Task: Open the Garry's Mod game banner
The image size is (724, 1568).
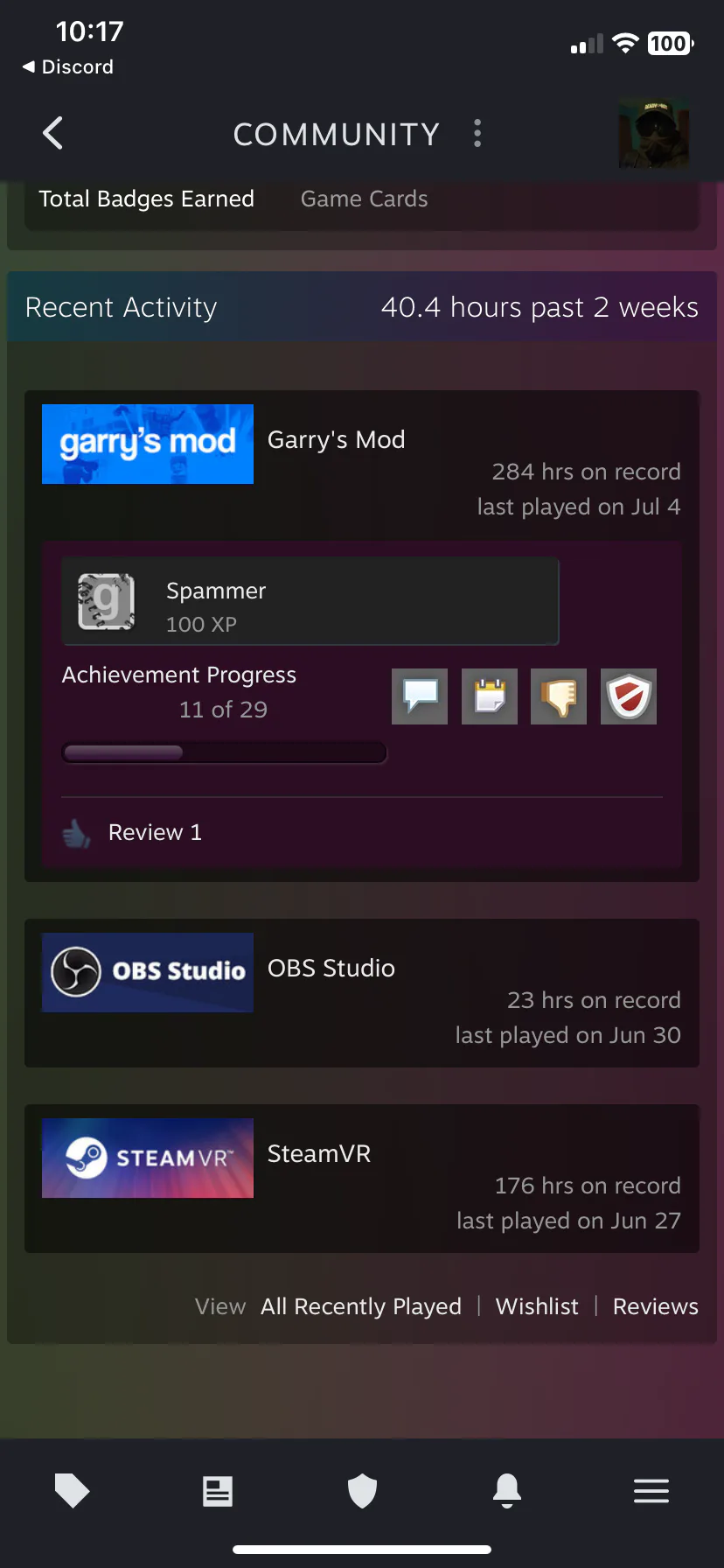Action: 148,444
